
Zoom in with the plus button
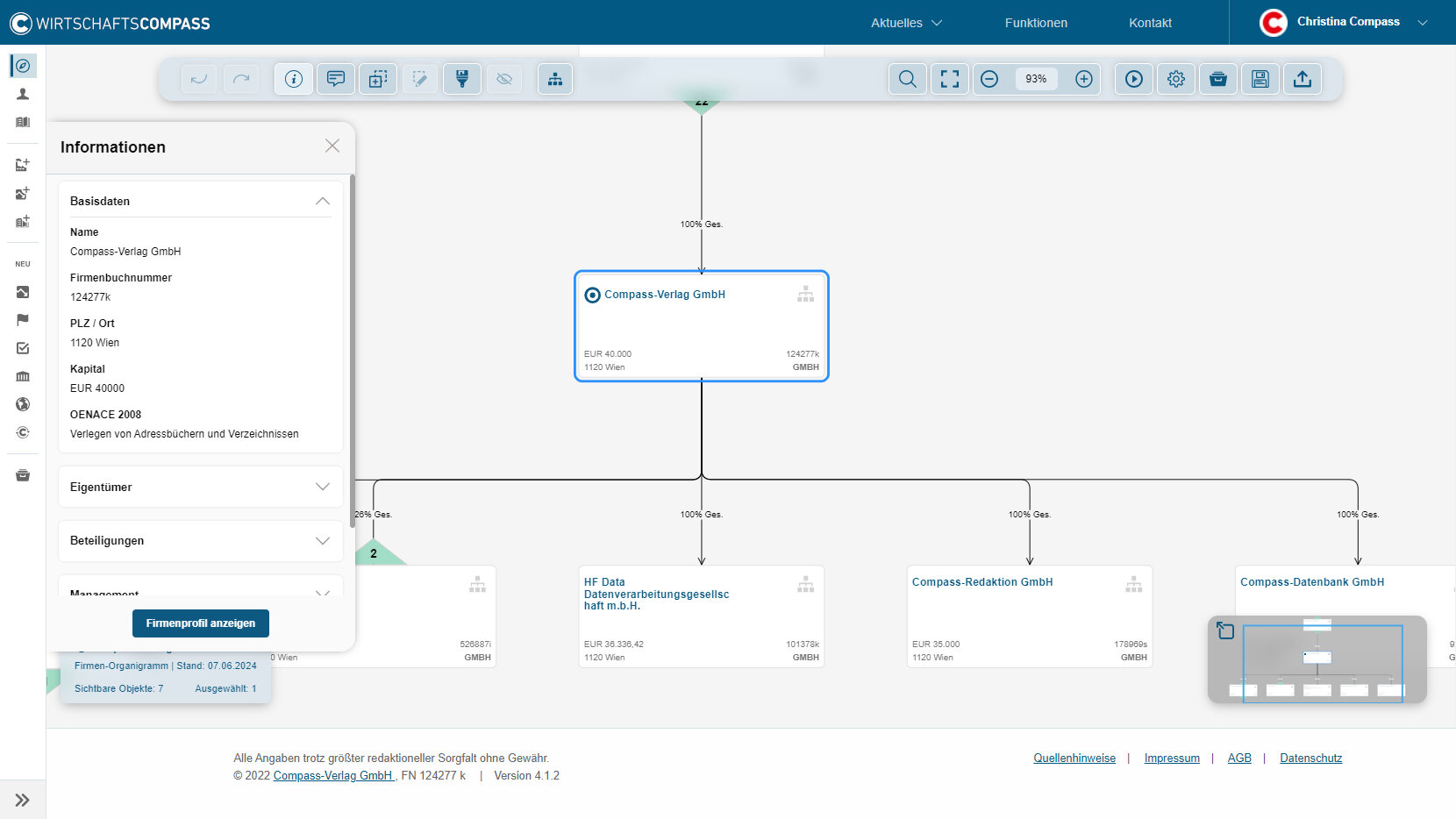(1084, 79)
